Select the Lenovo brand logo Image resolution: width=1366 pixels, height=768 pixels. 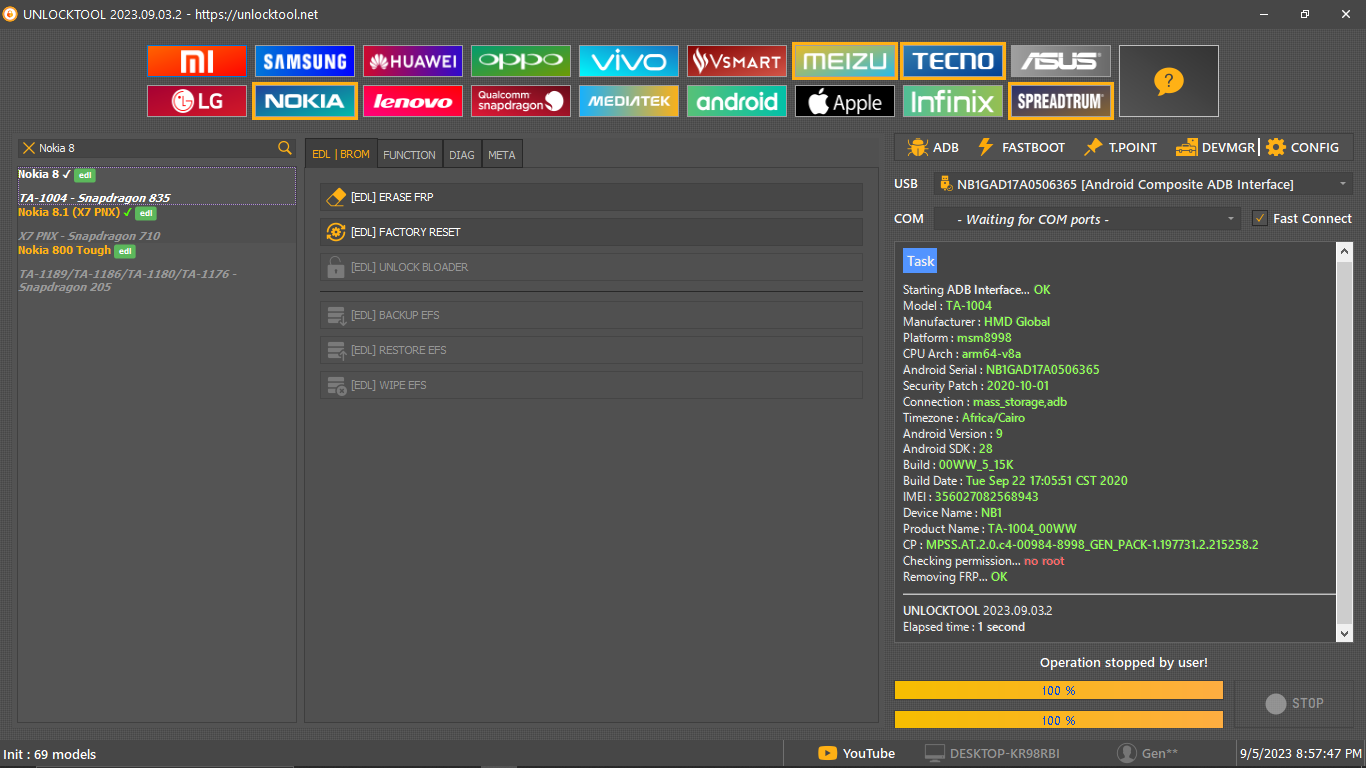click(412, 101)
